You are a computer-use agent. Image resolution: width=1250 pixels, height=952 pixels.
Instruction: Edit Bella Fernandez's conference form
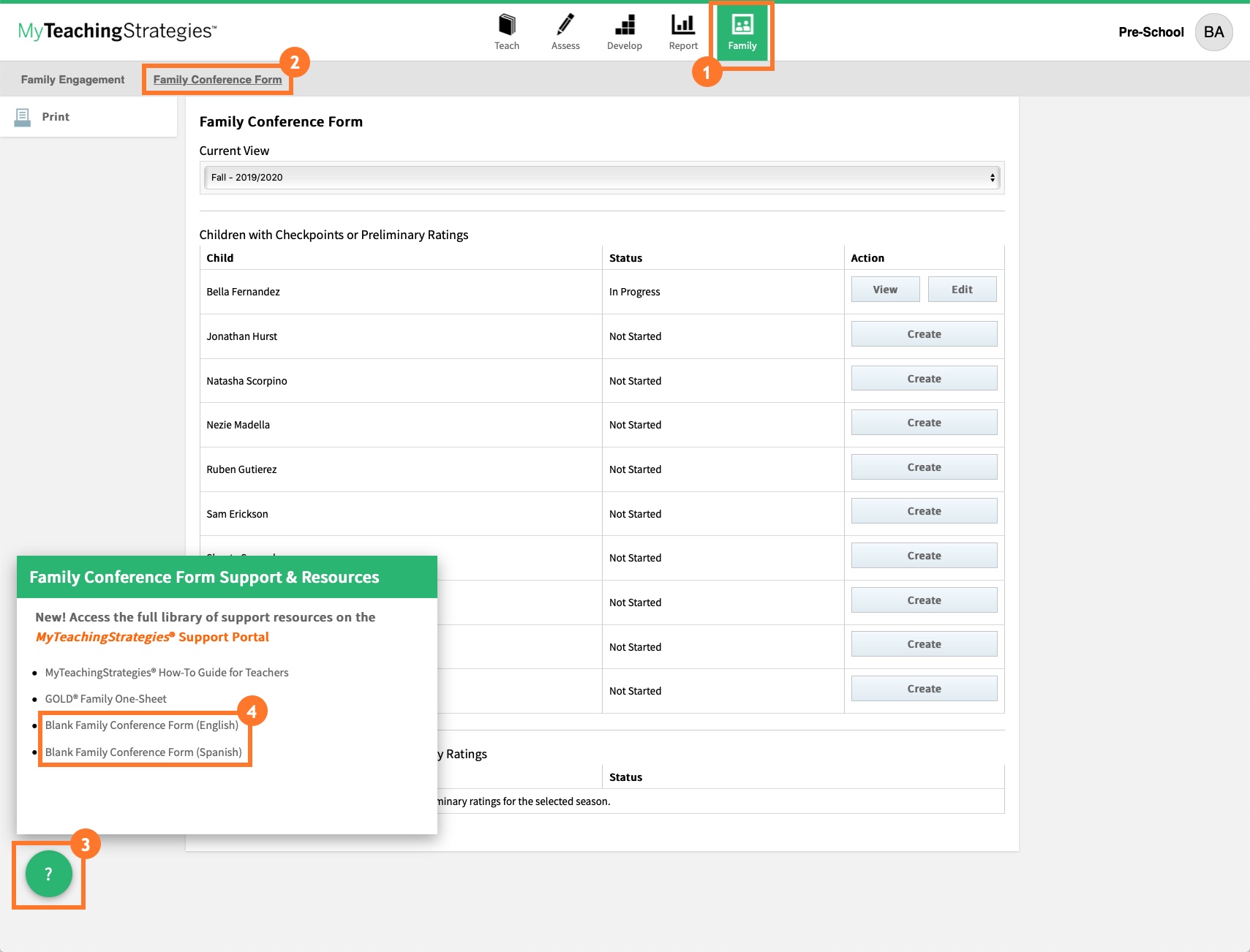pyautogui.click(x=962, y=289)
